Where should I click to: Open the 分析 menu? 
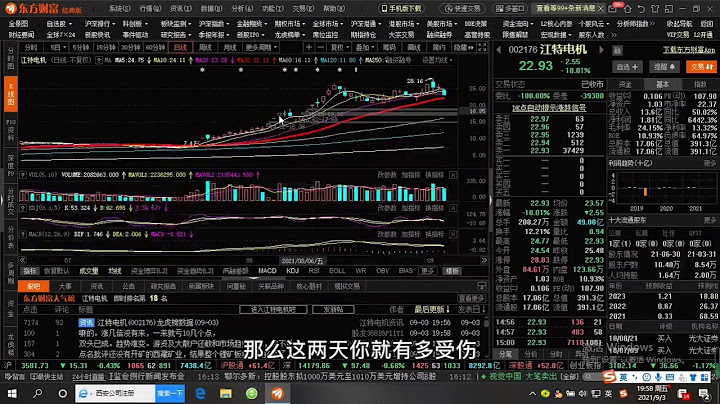(x=242, y=9)
